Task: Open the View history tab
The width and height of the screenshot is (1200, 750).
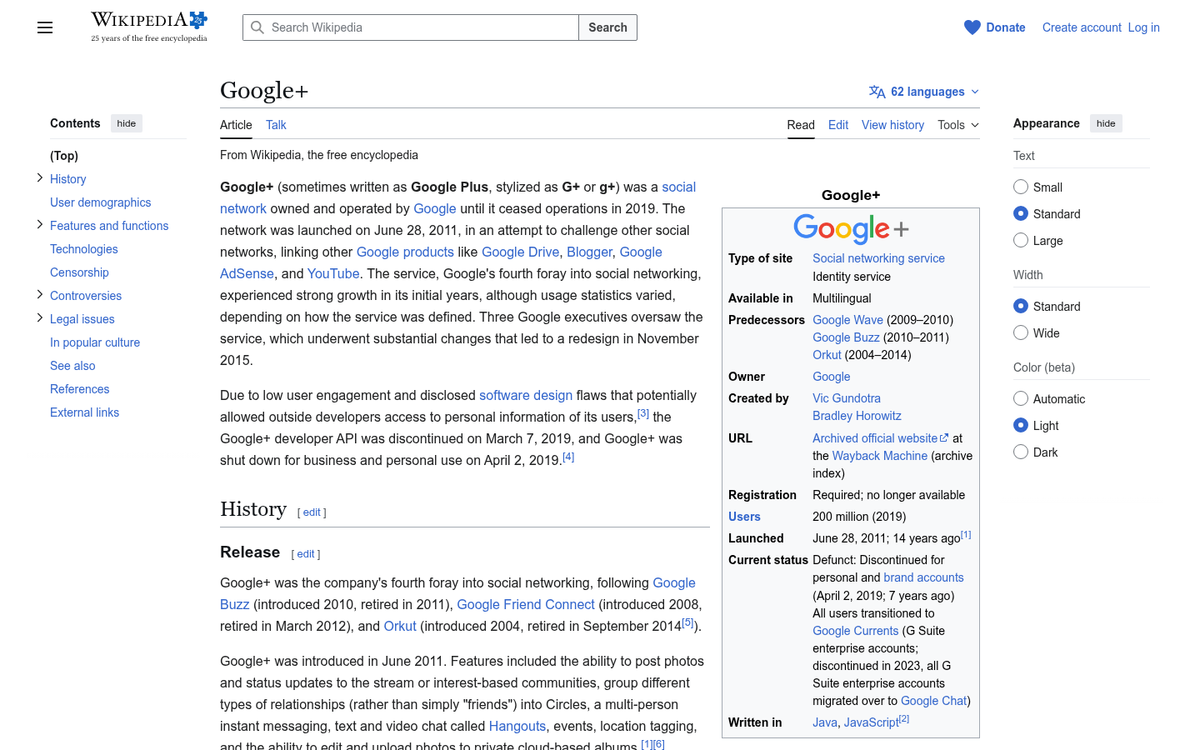Action: coord(892,125)
